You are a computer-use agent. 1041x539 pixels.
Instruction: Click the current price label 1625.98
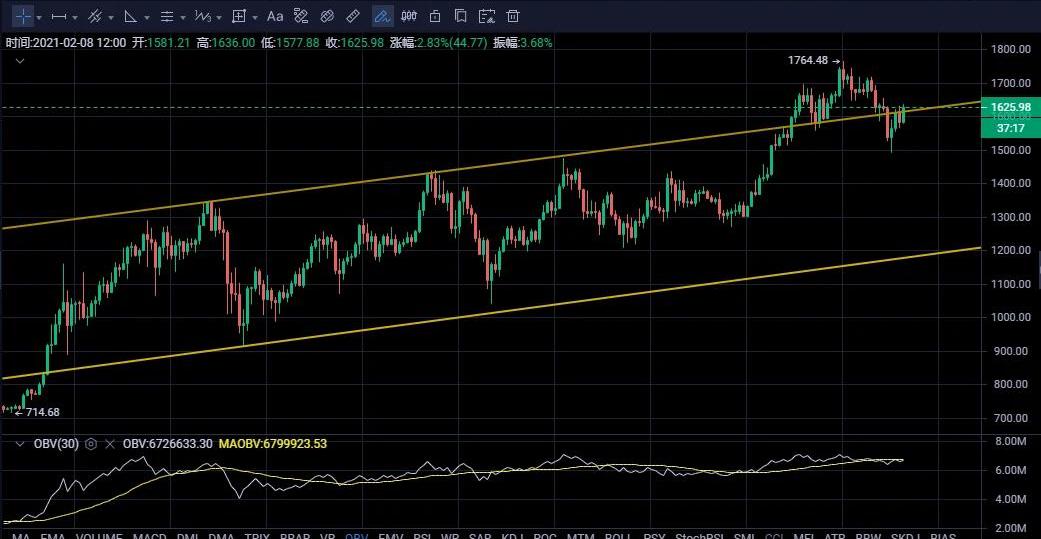coord(1010,107)
